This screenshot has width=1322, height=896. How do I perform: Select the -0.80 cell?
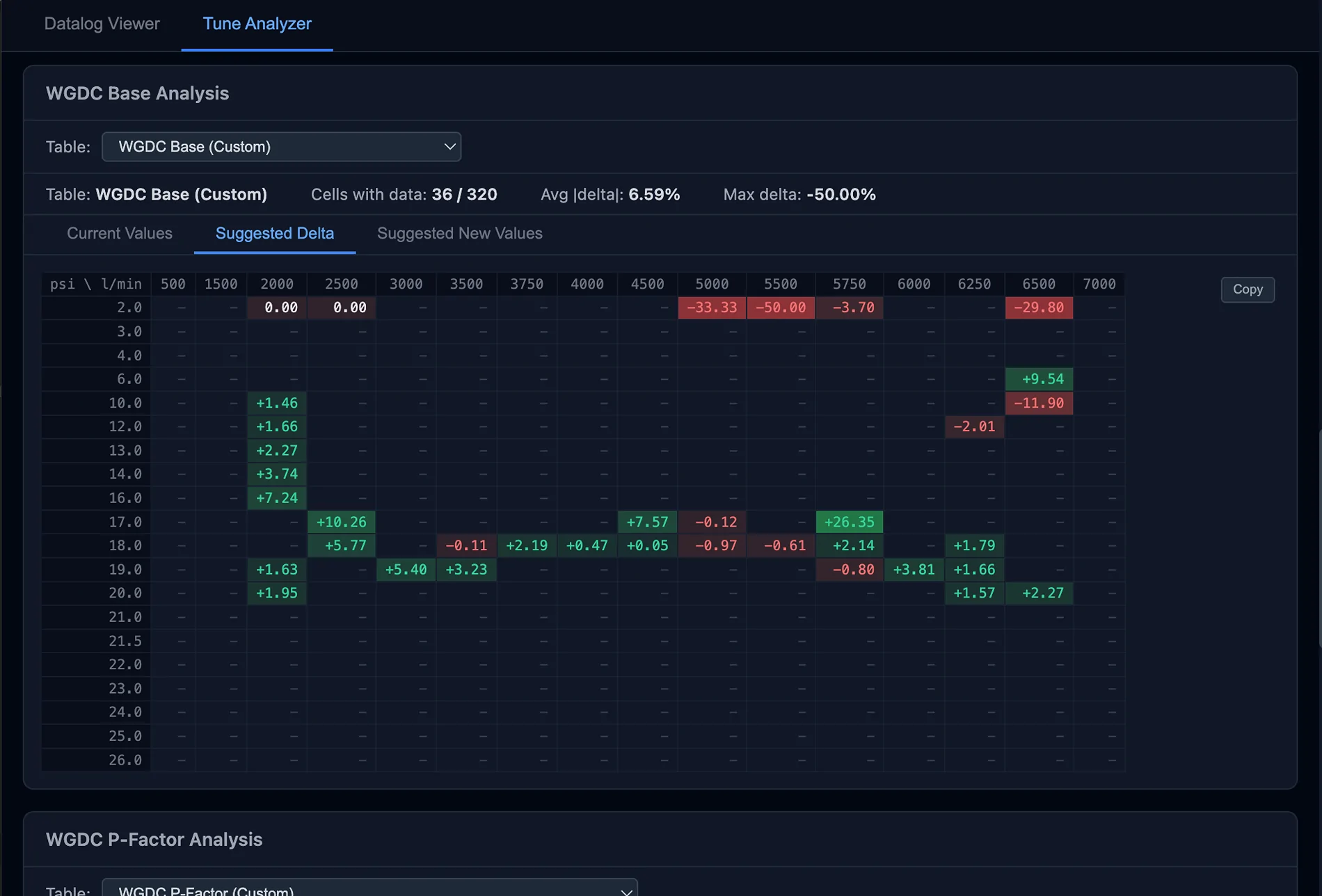click(x=850, y=570)
